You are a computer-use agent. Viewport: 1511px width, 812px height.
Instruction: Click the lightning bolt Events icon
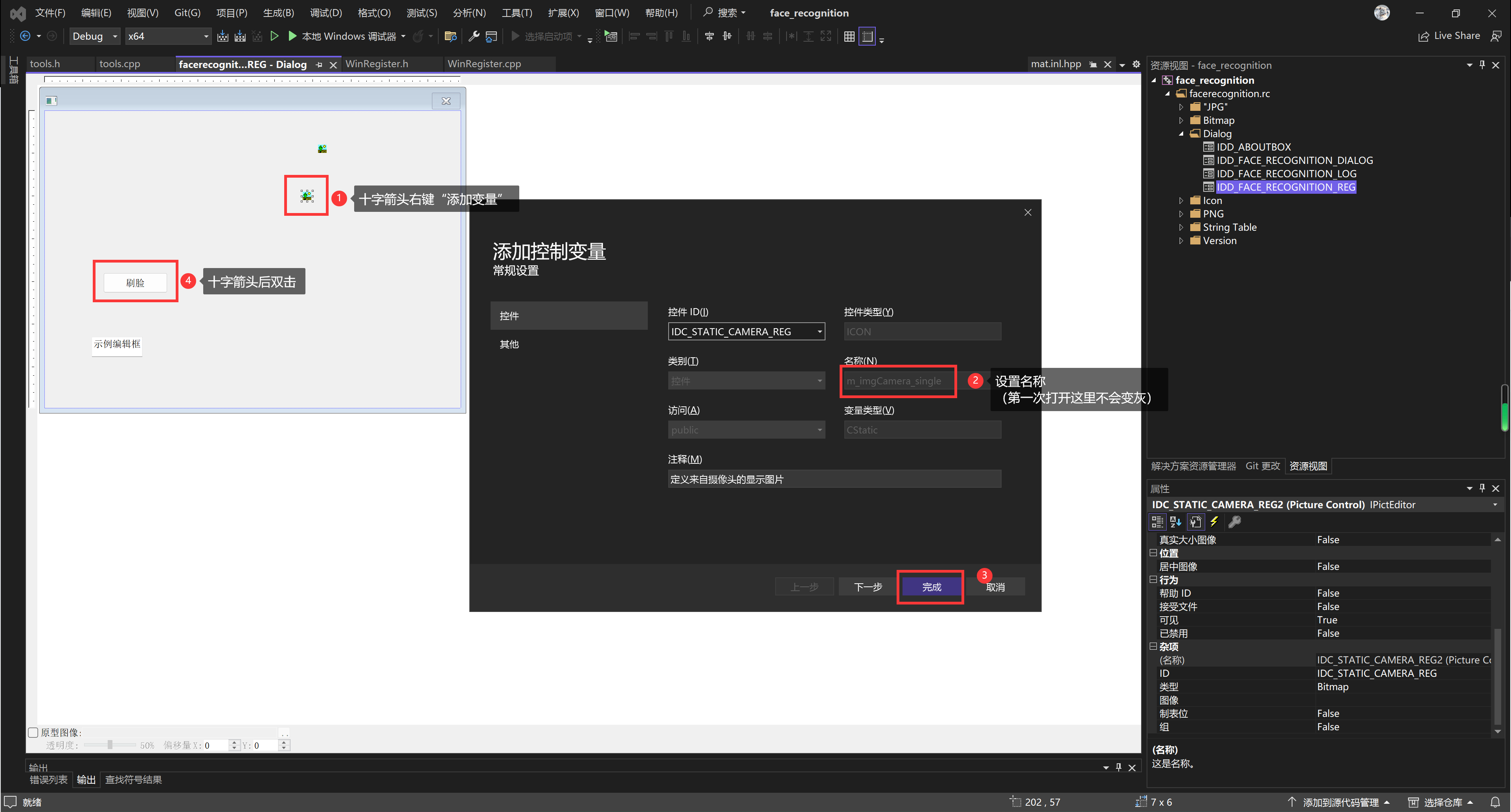pos(1214,522)
